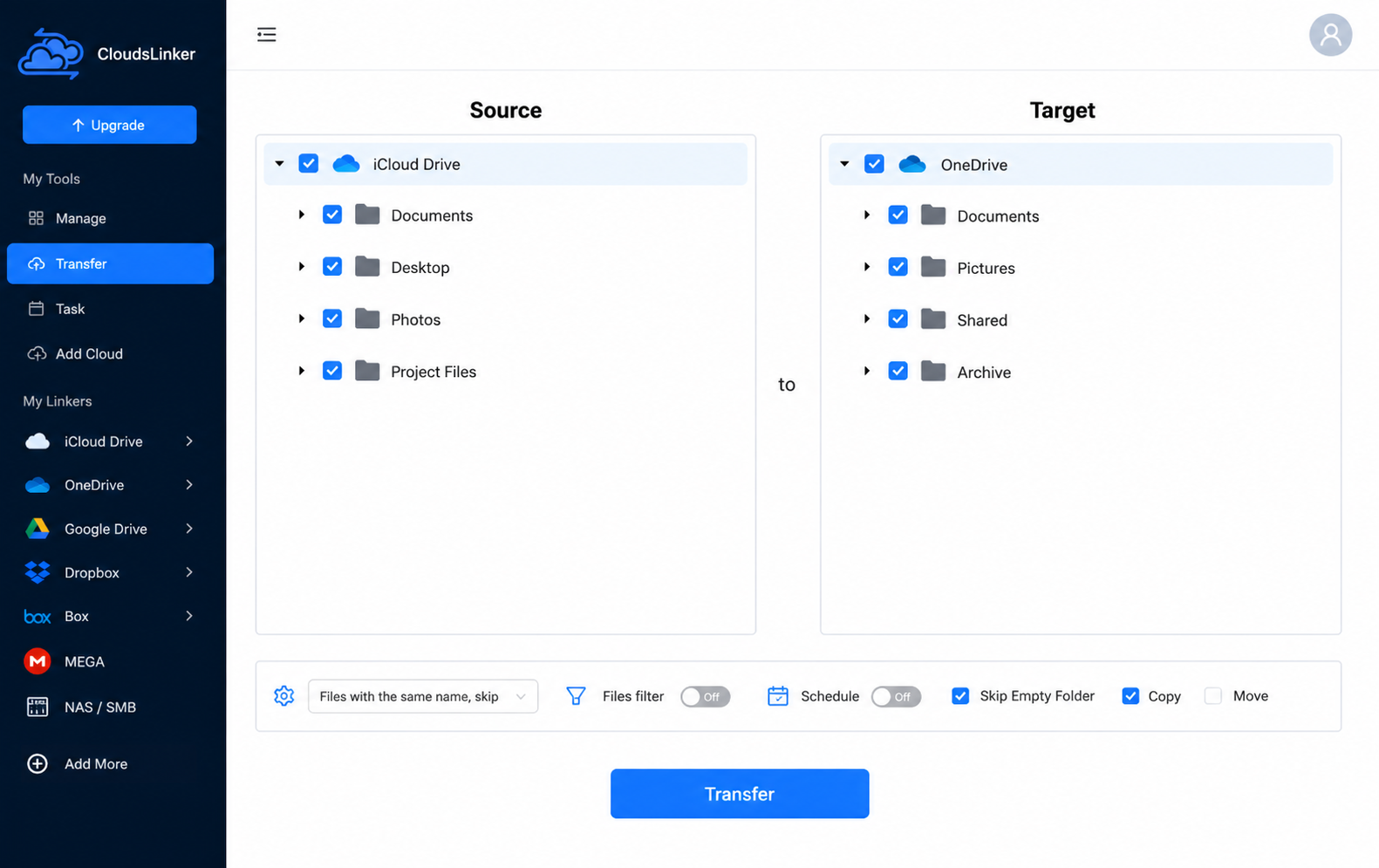Uncheck the Pictures folder checkbox
The width and height of the screenshot is (1379, 868).
click(x=898, y=267)
